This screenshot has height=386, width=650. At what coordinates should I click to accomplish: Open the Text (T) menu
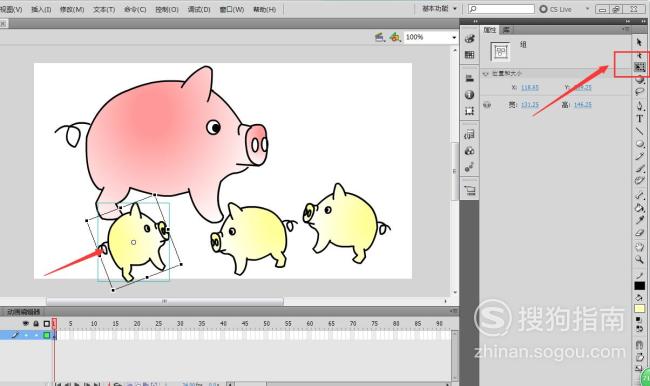[x=104, y=9]
